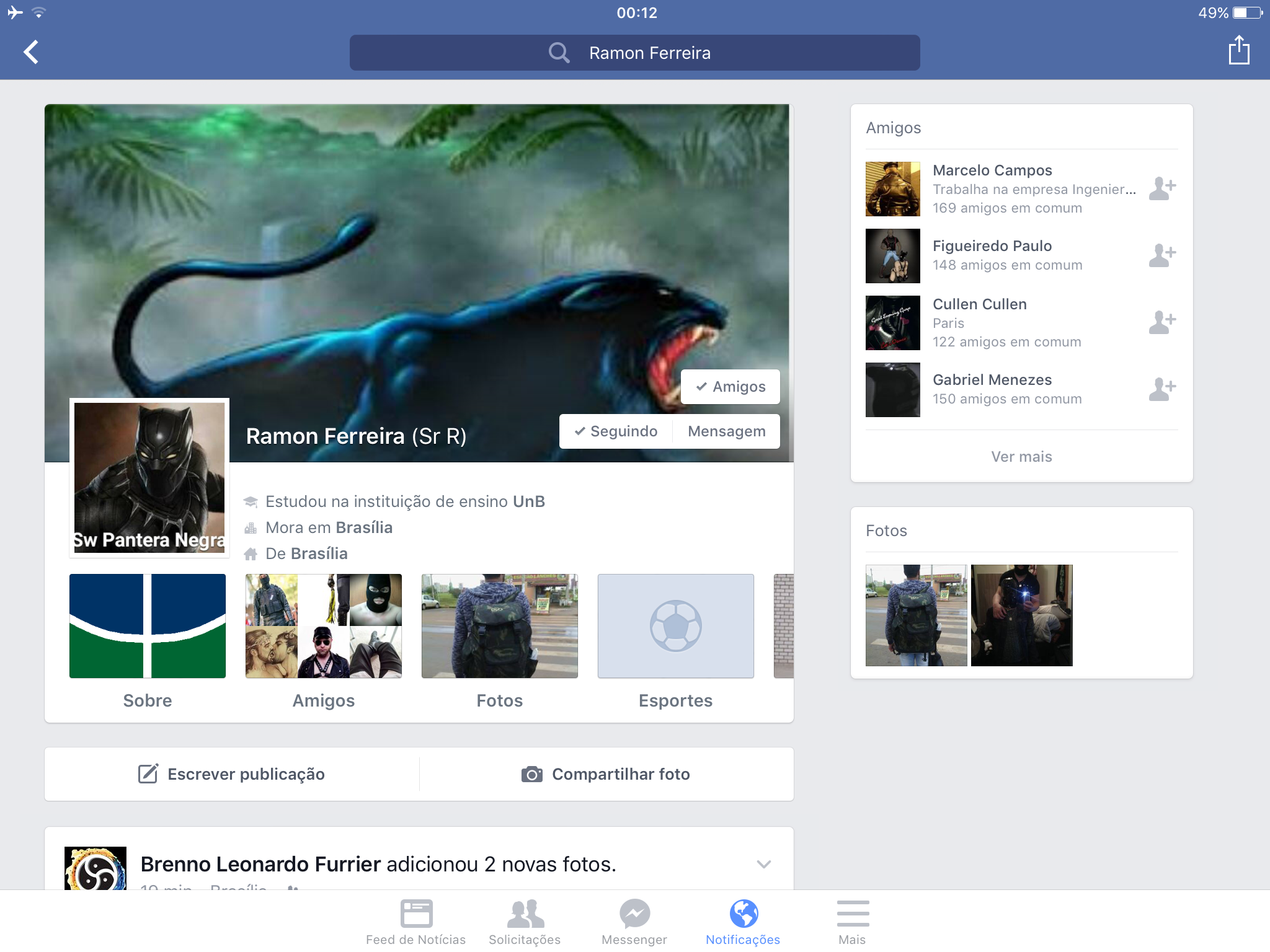Viewport: 1270px width, 952px height.
Task: Open Figueiredo Paulo profile picture
Action: (x=892, y=256)
